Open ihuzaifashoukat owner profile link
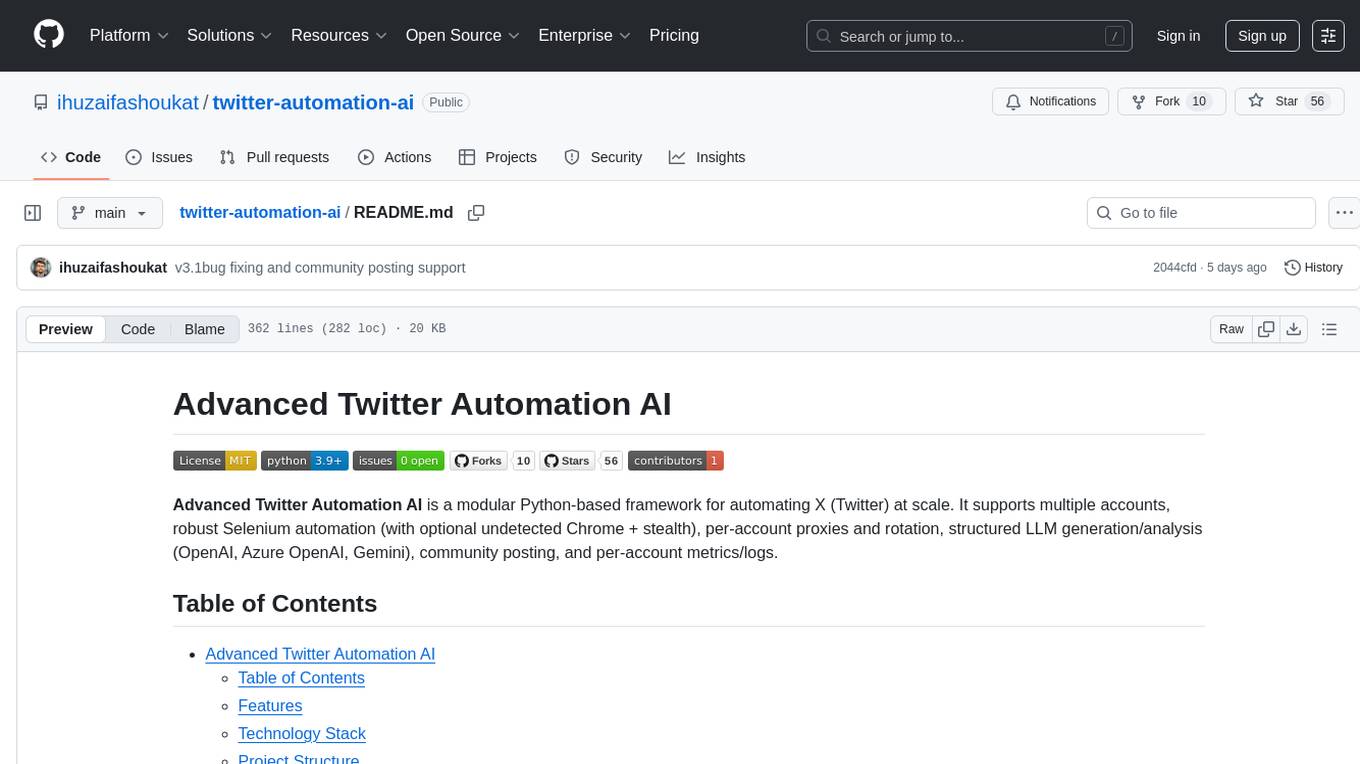1360x764 pixels. point(128,102)
